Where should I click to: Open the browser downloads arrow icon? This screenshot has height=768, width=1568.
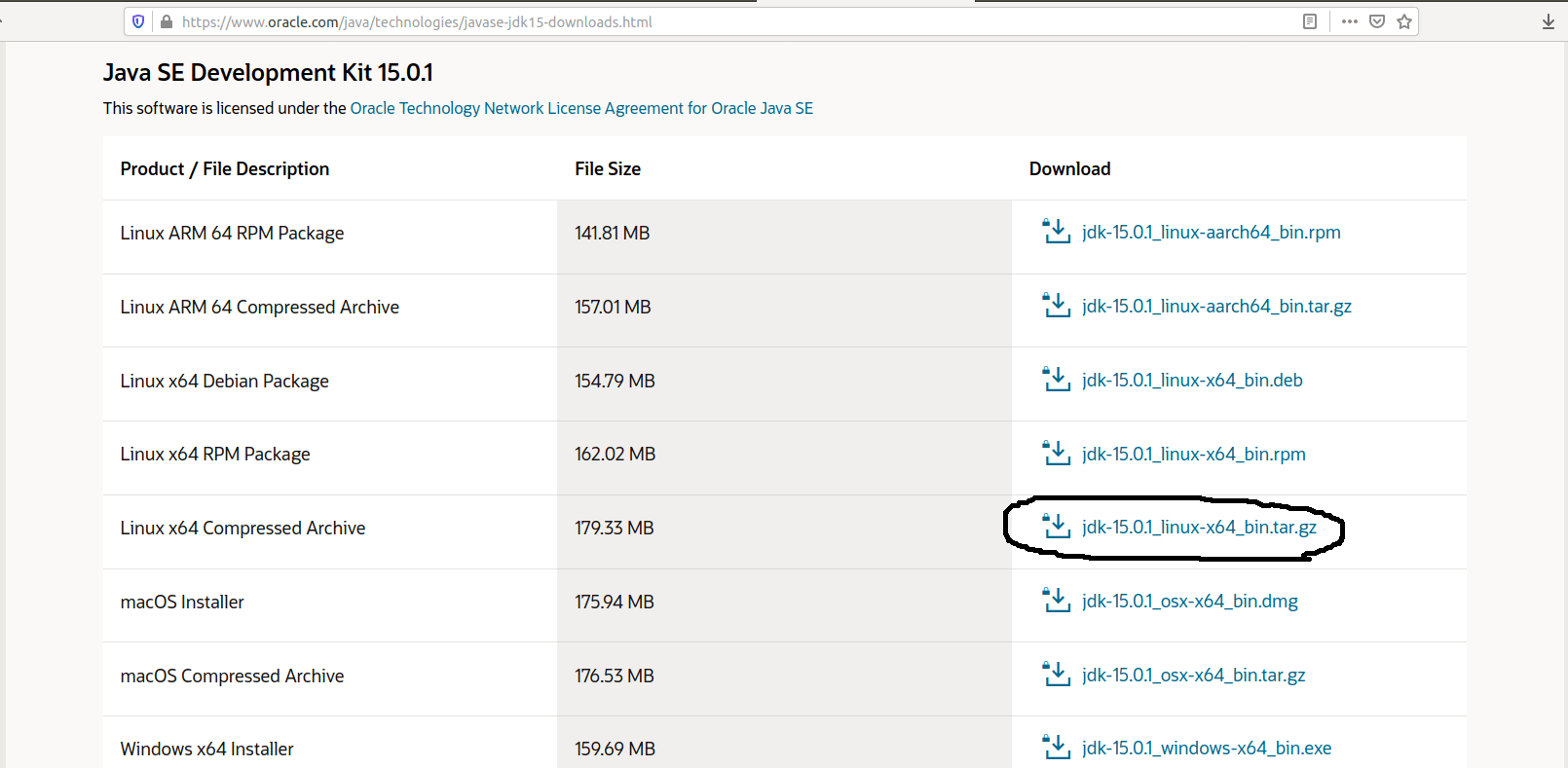point(1549,21)
